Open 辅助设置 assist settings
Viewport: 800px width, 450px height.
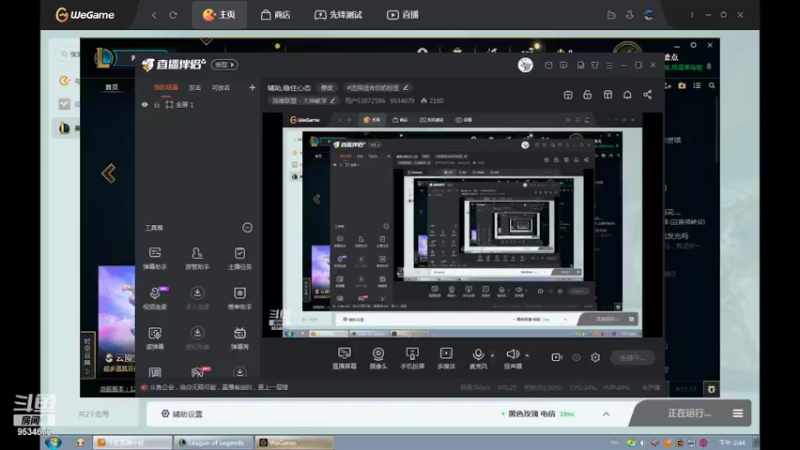coord(182,414)
